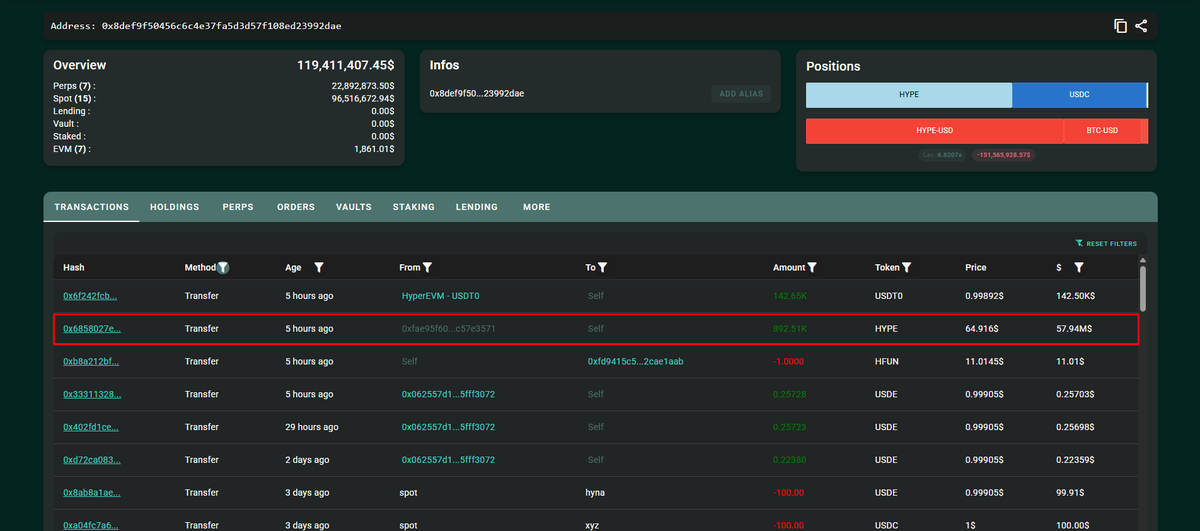Image resolution: width=1200 pixels, height=531 pixels.
Task: Click the Add Alias button
Action: [x=741, y=94]
